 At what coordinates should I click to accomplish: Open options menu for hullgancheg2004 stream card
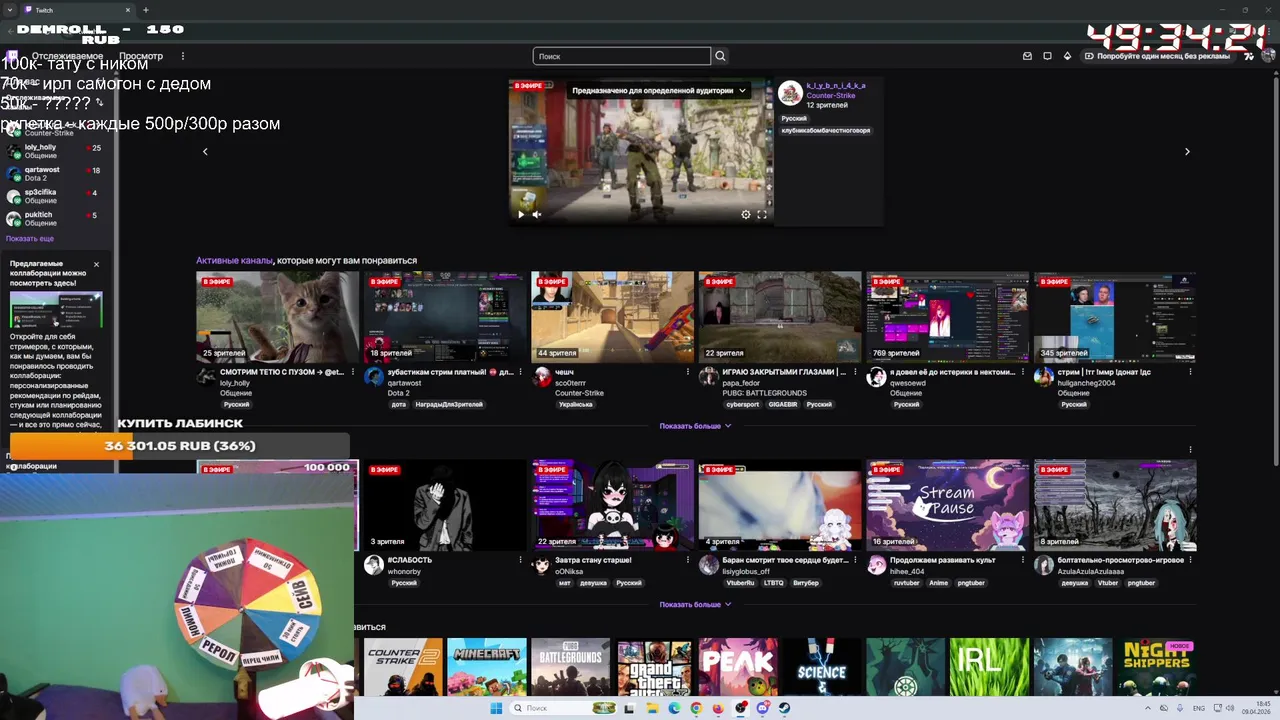(1190, 372)
